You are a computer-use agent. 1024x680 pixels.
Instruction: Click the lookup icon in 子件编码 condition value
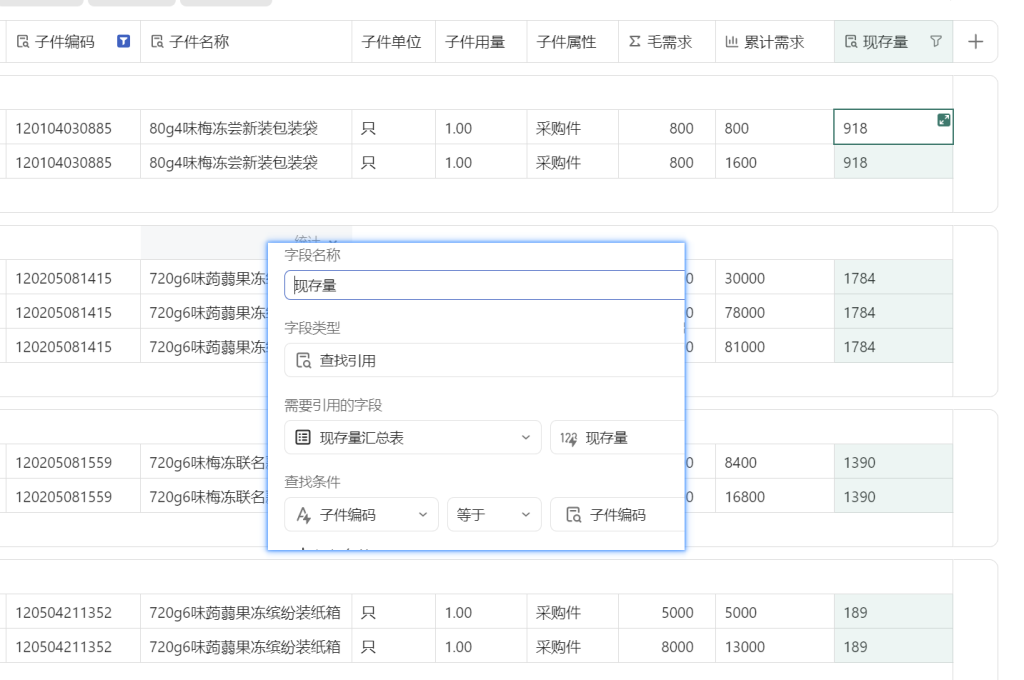(573, 515)
